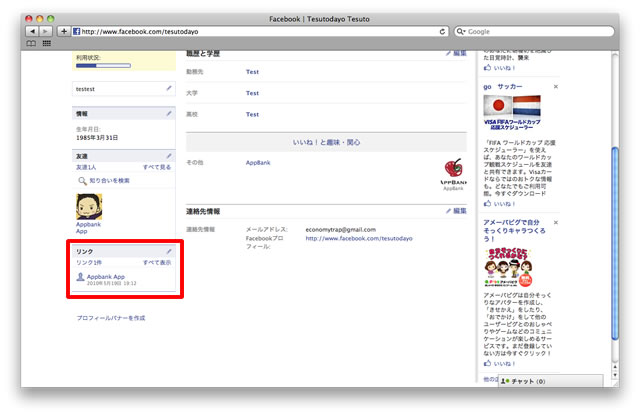Image resolution: width=640 pixels, height=416 pixels.
Task: Click the address bar URL field
Action: click(260, 31)
